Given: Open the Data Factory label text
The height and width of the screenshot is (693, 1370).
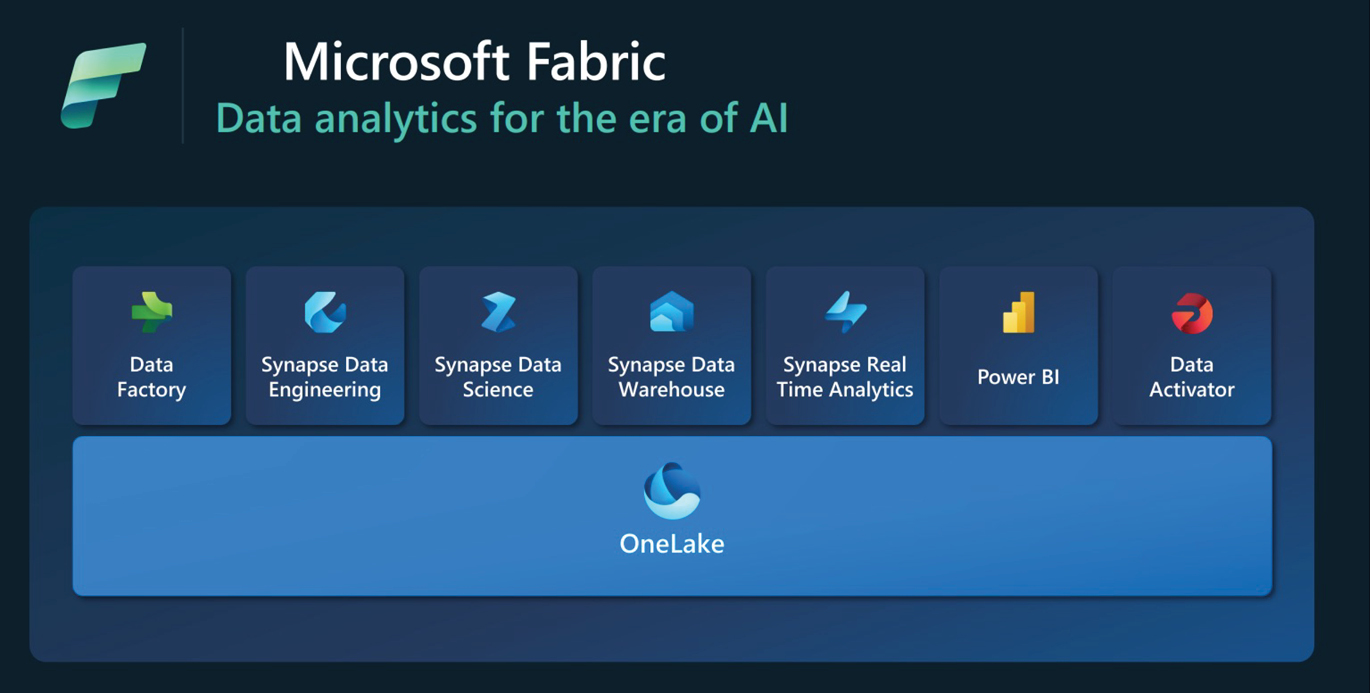Looking at the screenshot, I should coord(152,377).
